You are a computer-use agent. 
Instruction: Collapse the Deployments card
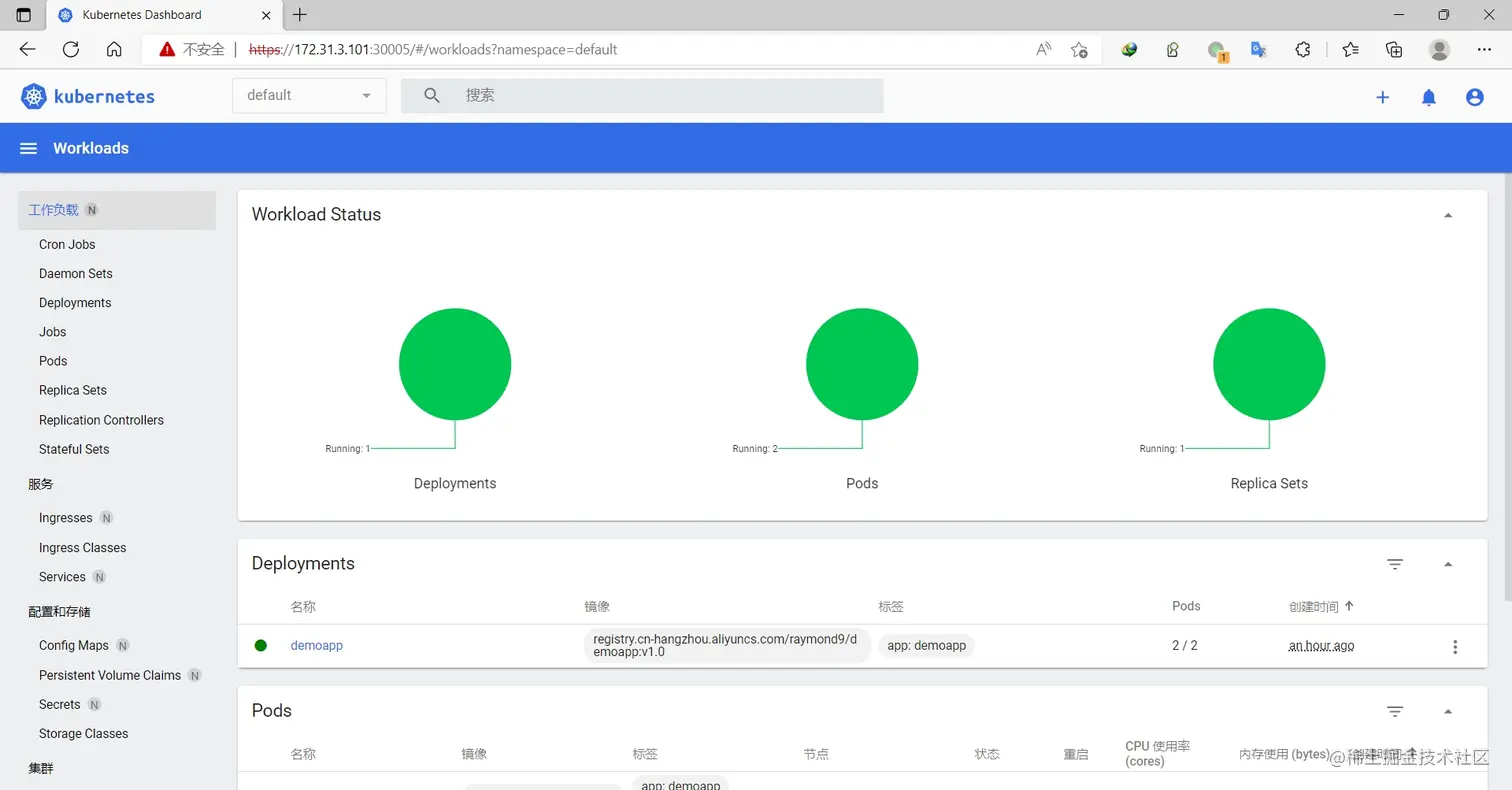1447,564
